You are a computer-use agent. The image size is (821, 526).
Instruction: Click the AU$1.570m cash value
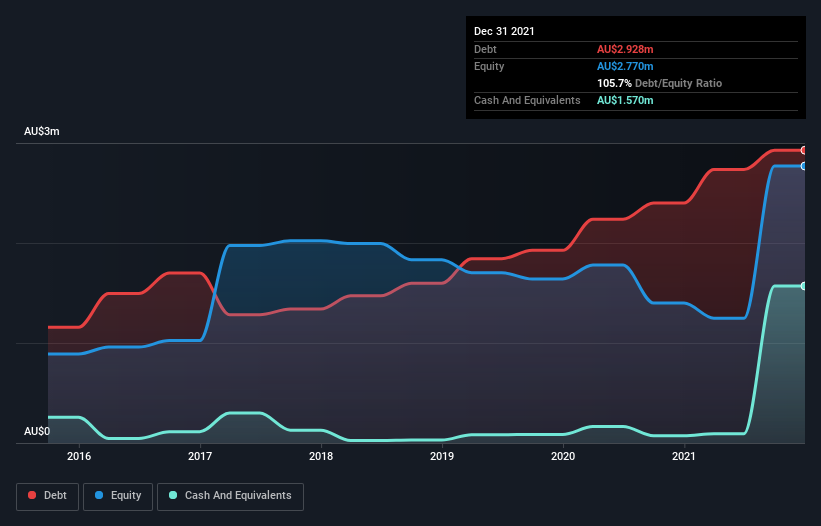[x=625, y=100]
